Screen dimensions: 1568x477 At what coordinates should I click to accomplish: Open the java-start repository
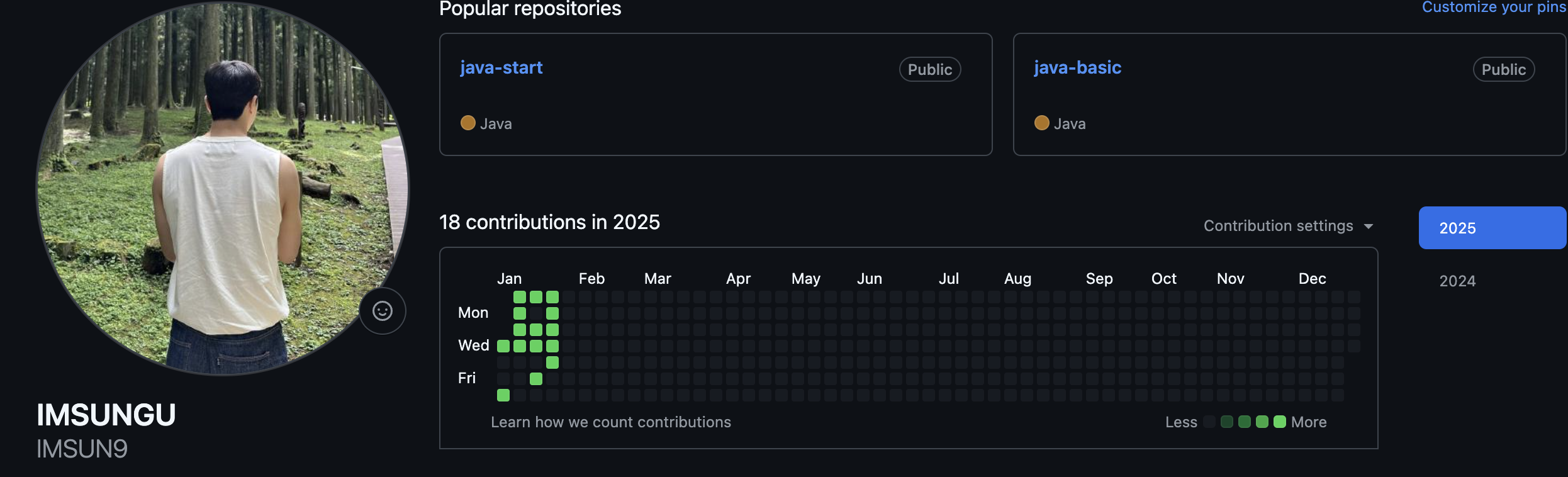tap(501, 68)
